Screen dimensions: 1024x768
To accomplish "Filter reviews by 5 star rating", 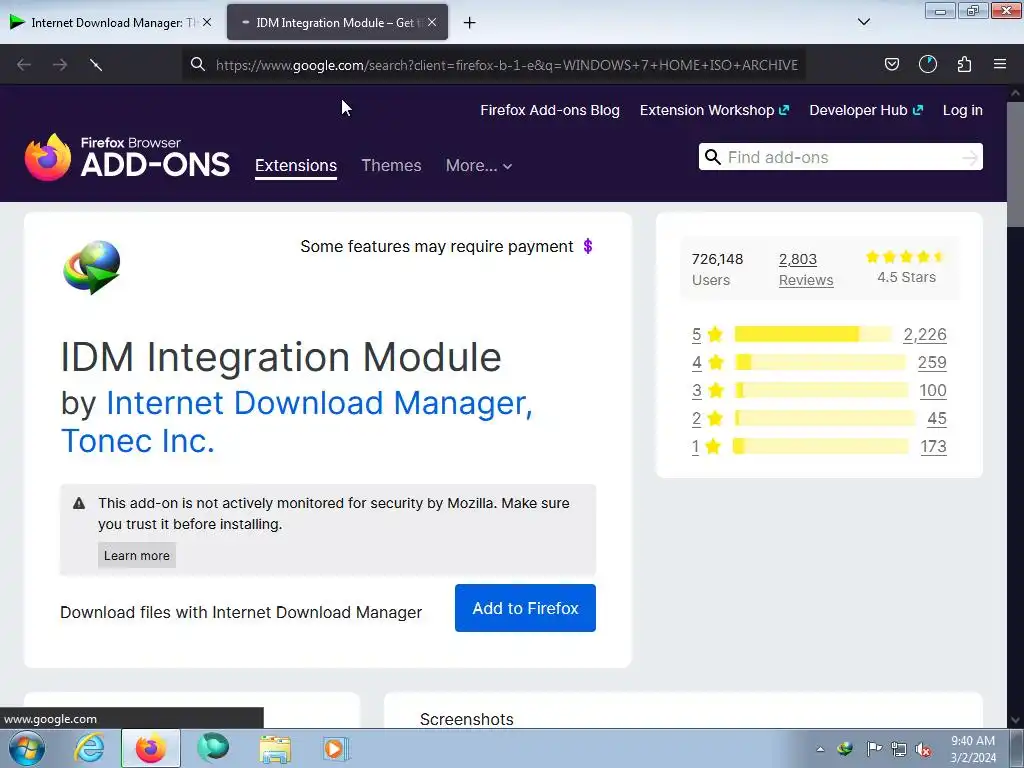I will tap(707, 334).
